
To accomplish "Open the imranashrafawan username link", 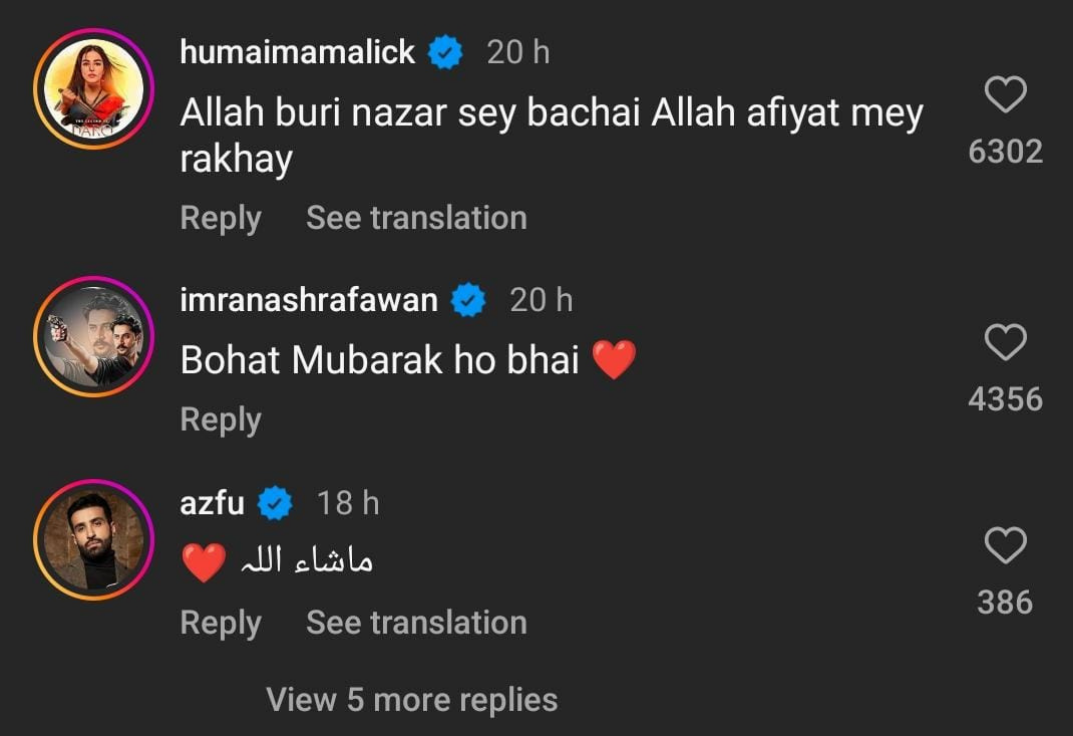I will coord(309,300).
